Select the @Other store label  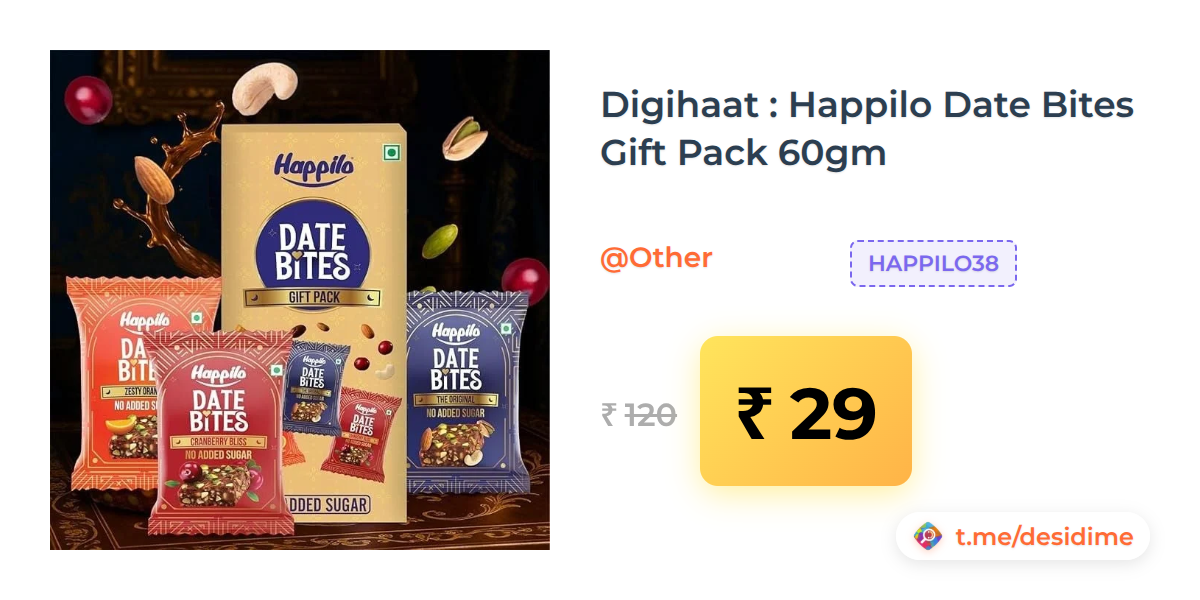[656, 258]
